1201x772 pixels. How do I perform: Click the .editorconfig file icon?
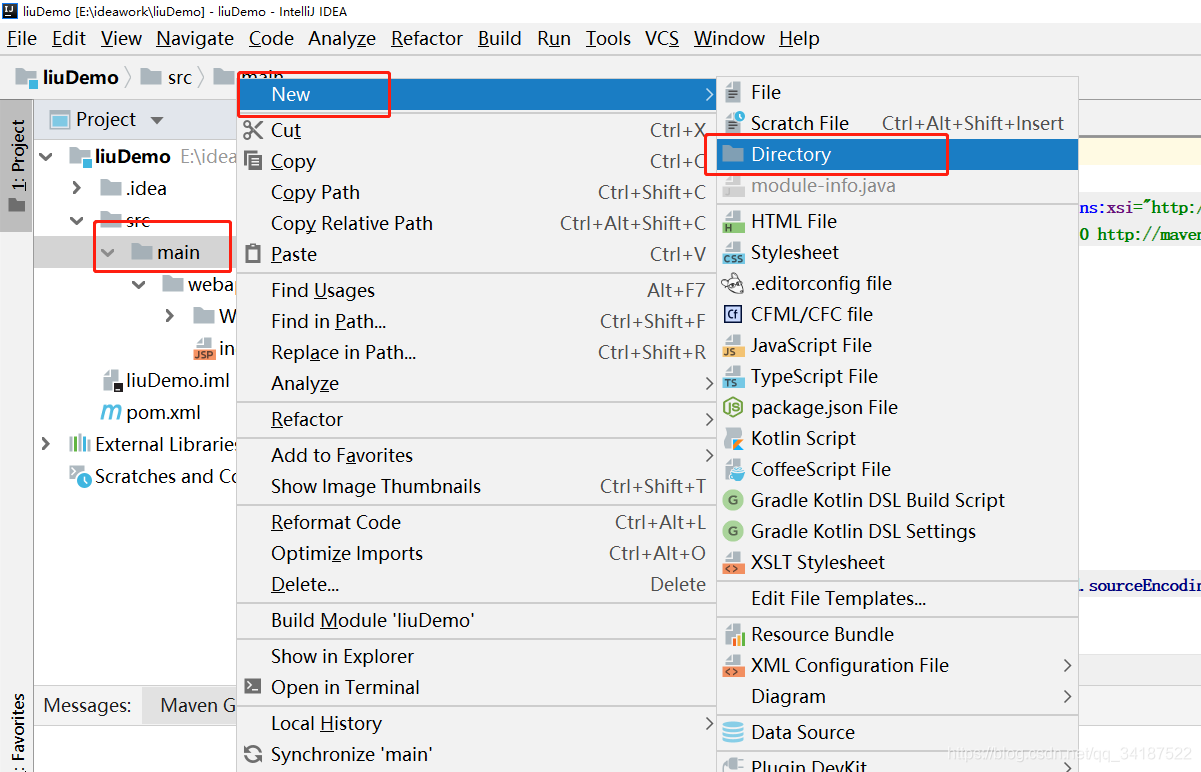(733, 283)
